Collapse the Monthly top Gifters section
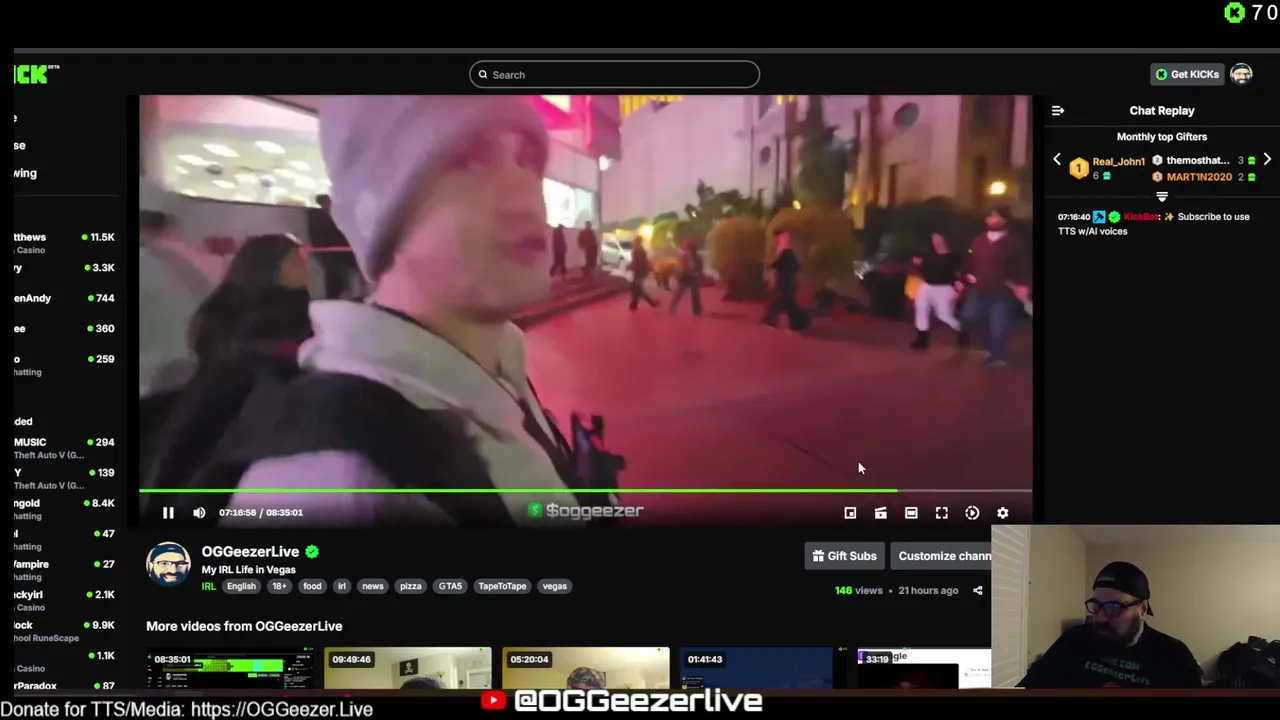1280x720 pixels. pos(1162,197)
